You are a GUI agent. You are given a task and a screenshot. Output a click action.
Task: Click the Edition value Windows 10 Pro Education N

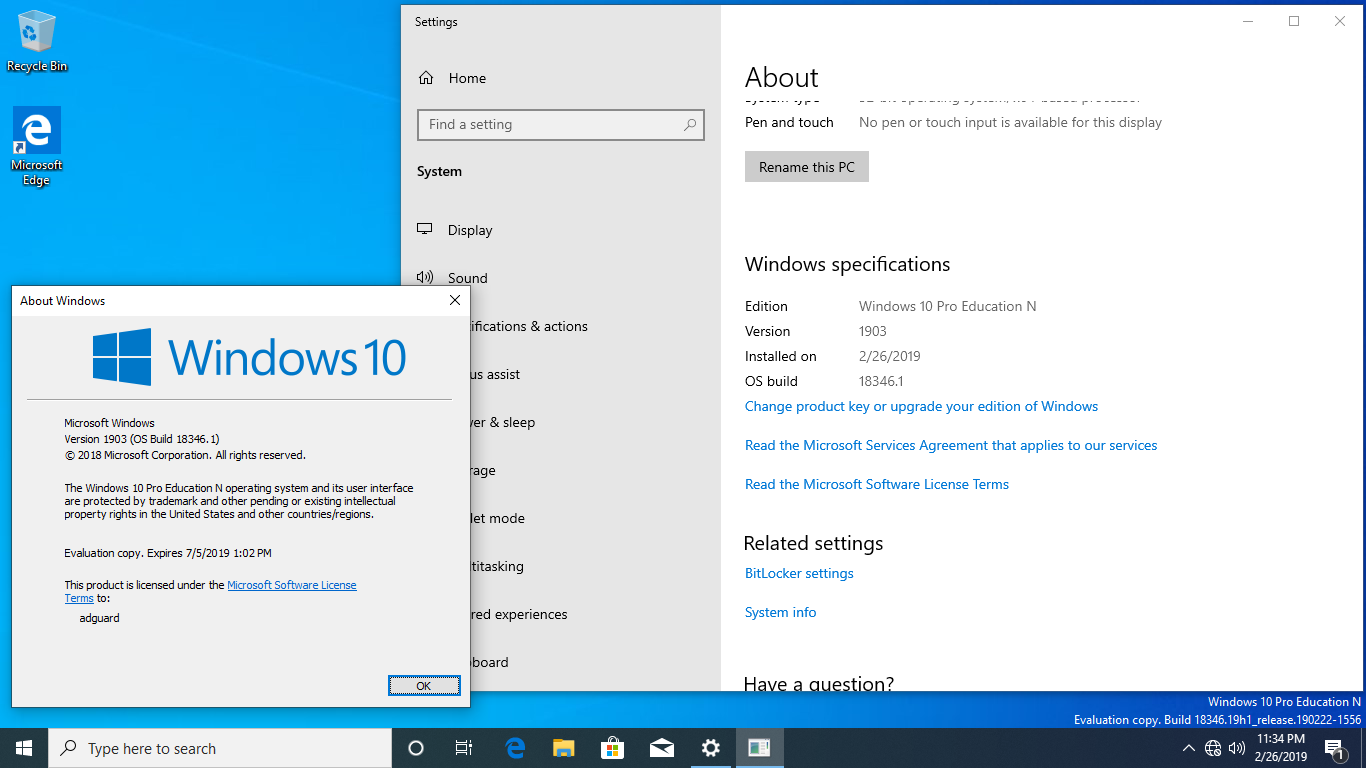pos(948,306)
